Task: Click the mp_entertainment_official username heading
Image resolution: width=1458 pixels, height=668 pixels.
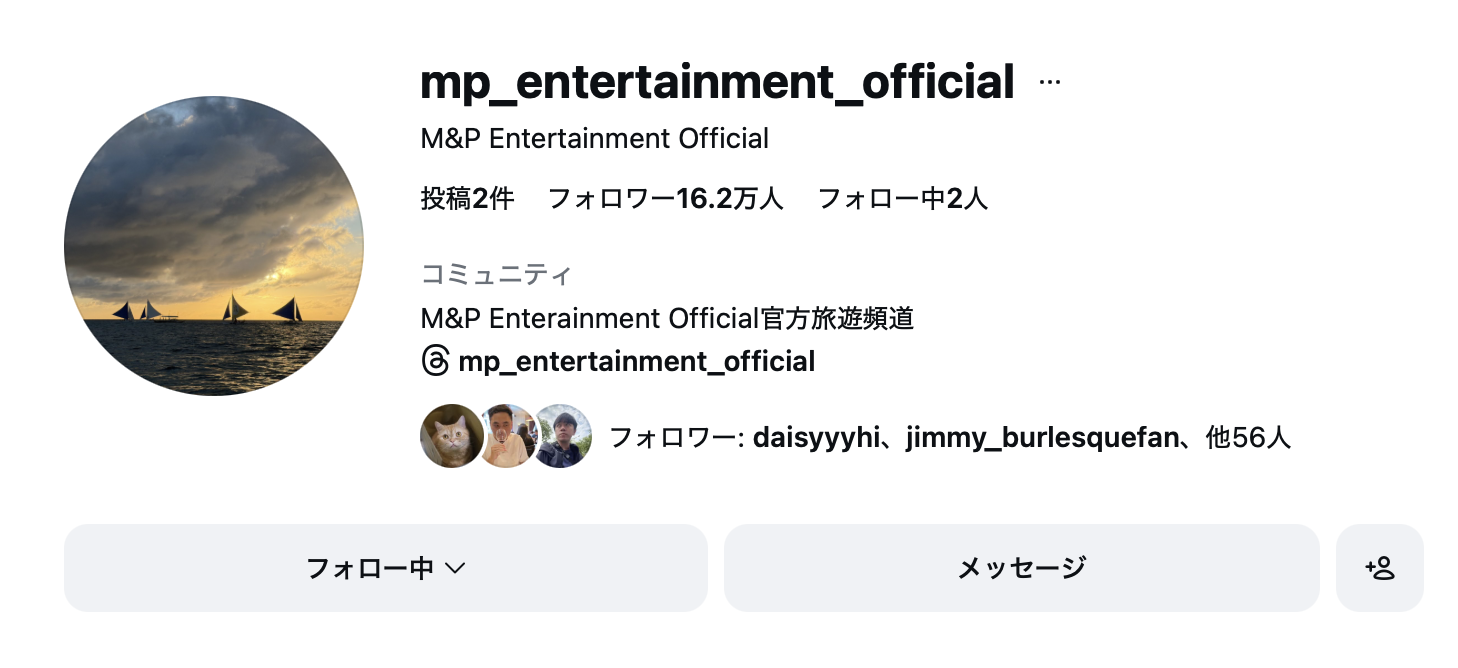Action: (x=717, y=83)
